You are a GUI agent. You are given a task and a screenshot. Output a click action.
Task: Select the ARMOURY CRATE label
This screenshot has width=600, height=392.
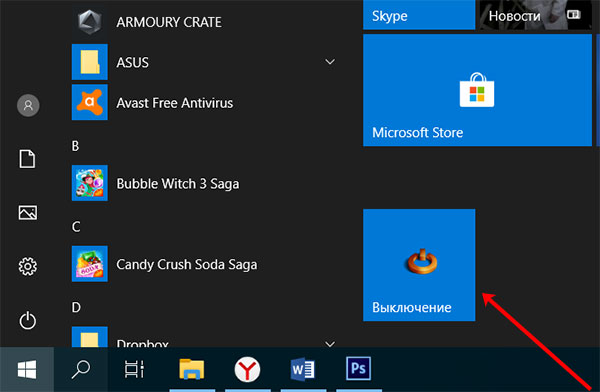169,22
